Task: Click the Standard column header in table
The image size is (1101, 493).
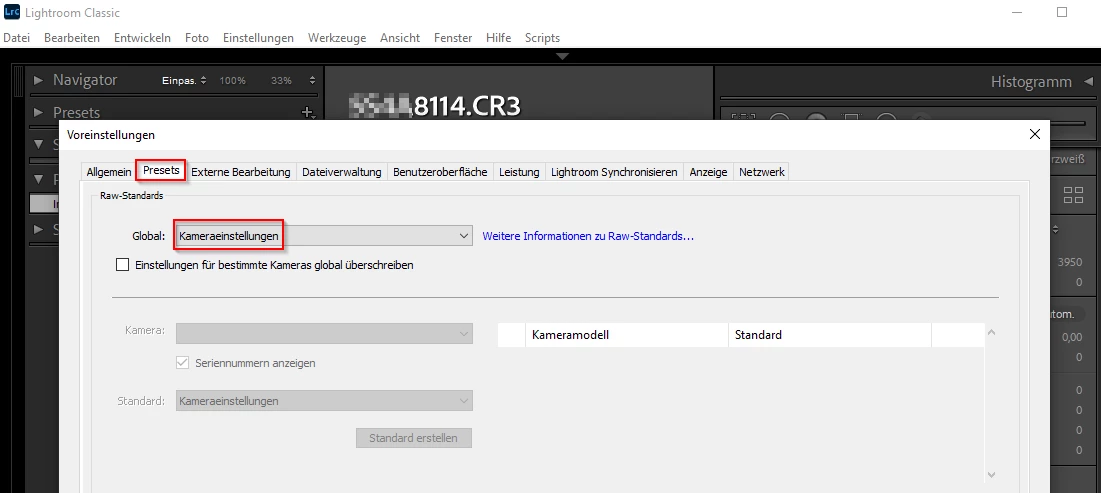Action: point(830,335)
